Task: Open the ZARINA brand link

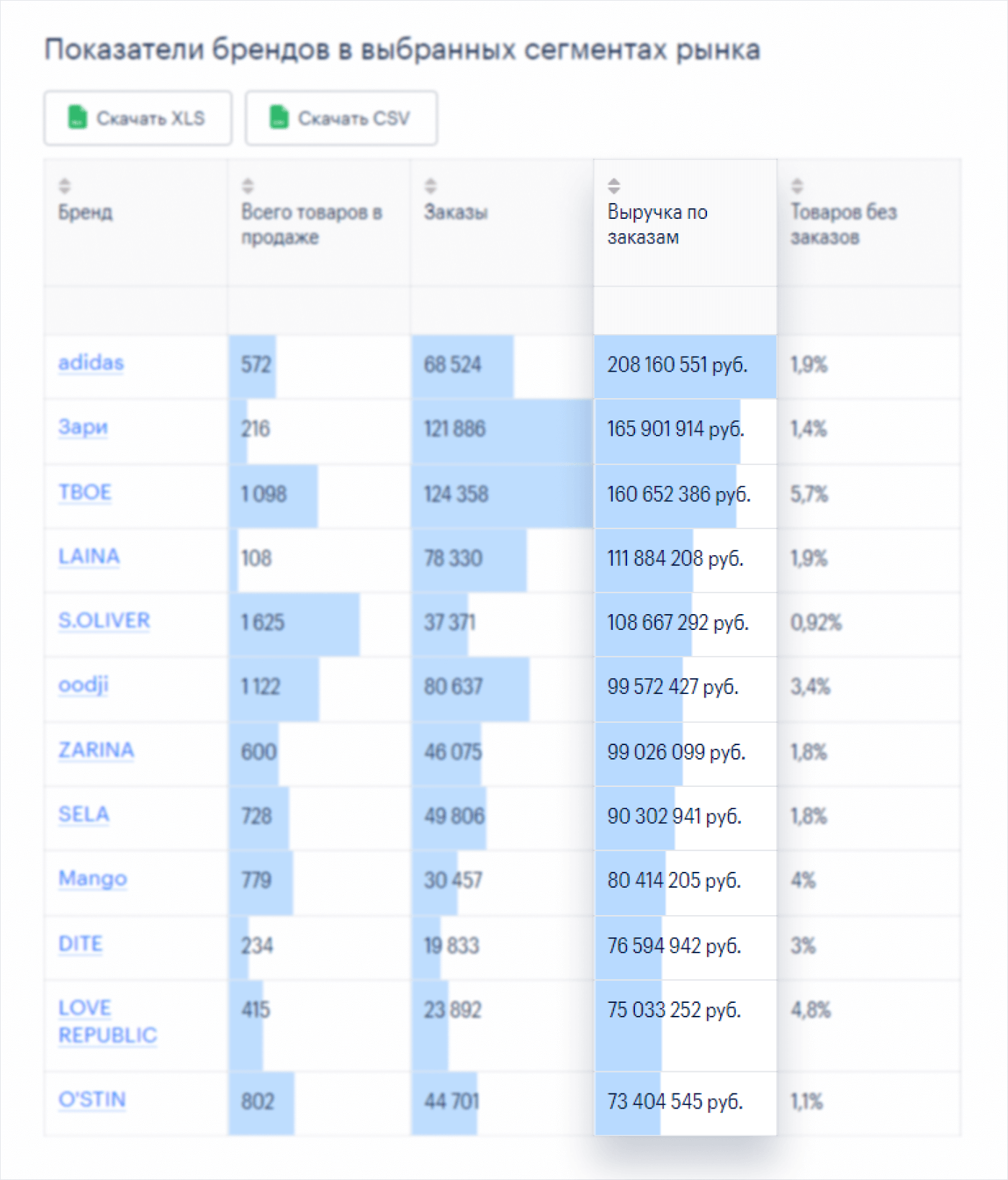Action: tap(96, 750)
